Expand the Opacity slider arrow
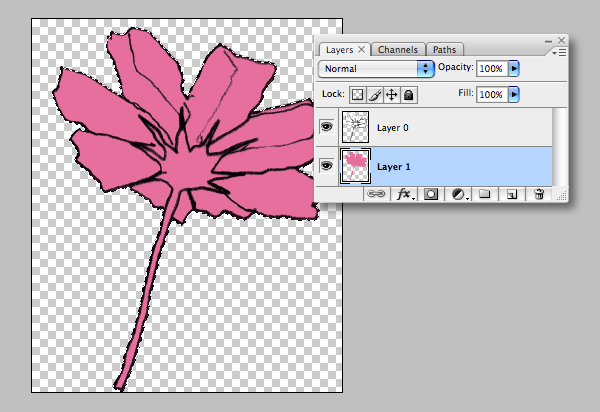The width and height of the screenshot is (600, 412). pyautogui.click(x=514, y=69)
